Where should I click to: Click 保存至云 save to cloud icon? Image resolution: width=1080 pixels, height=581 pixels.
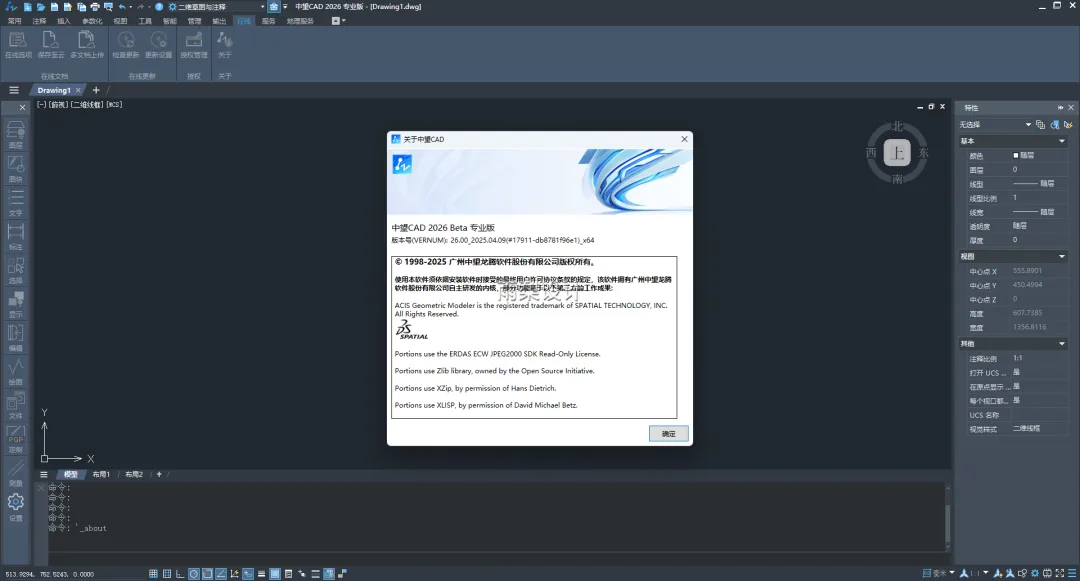point(51,45)
